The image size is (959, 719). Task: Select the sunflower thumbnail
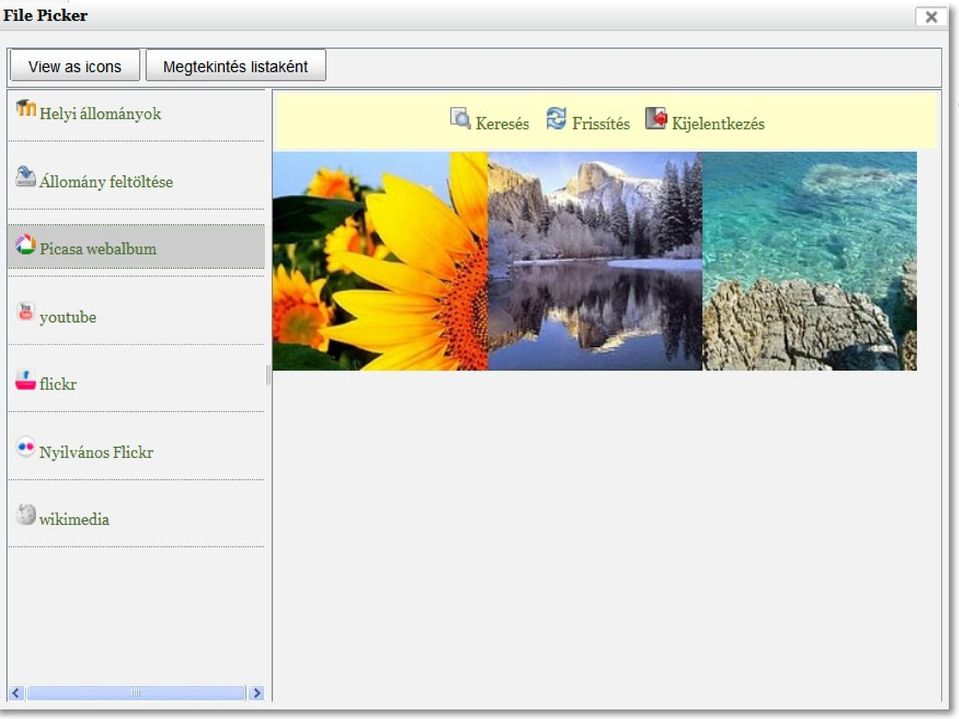click(380, 261)
